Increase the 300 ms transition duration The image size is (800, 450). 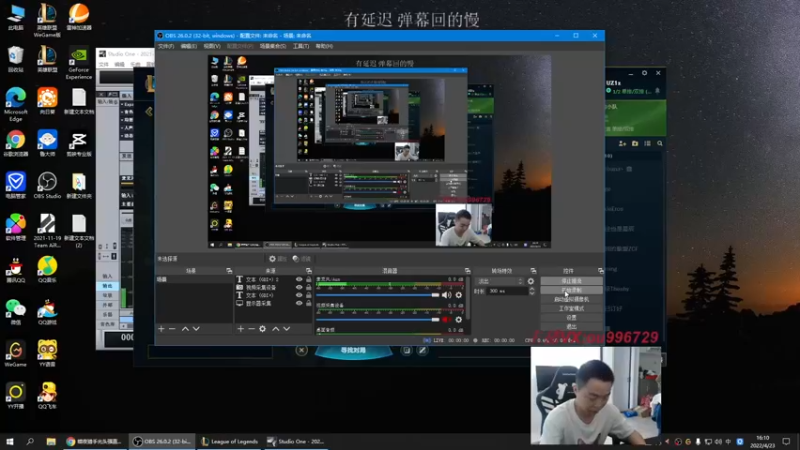pos(532,289)
